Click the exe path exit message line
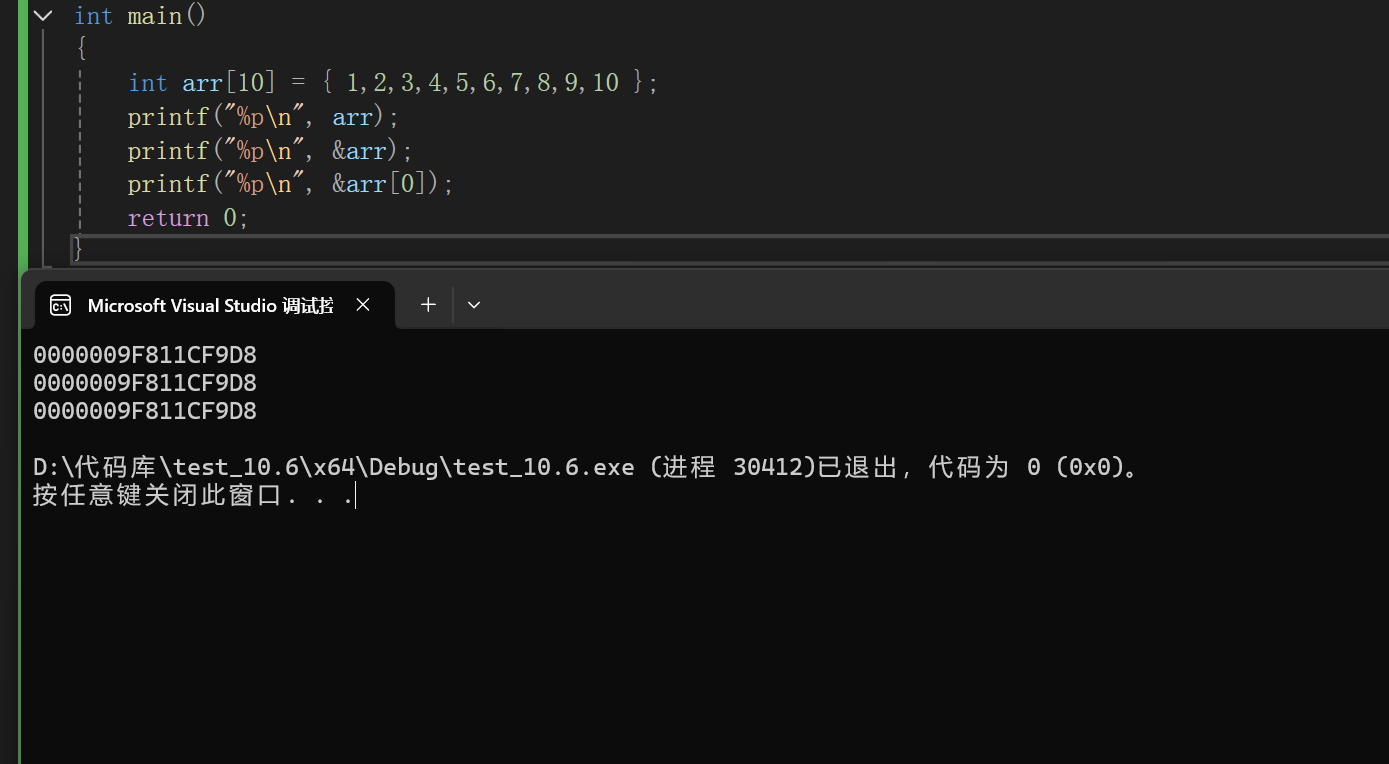The height and width of the screenshot is (764, 1389). click(x=587, y=467)
